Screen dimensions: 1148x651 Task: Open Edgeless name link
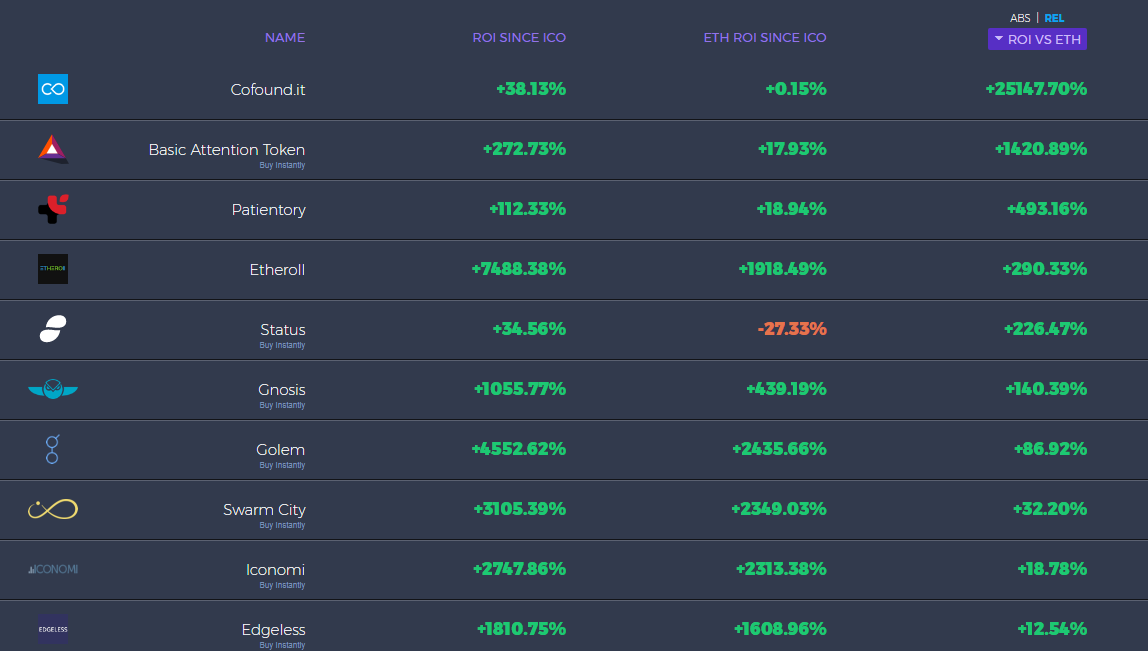[274, 630]
